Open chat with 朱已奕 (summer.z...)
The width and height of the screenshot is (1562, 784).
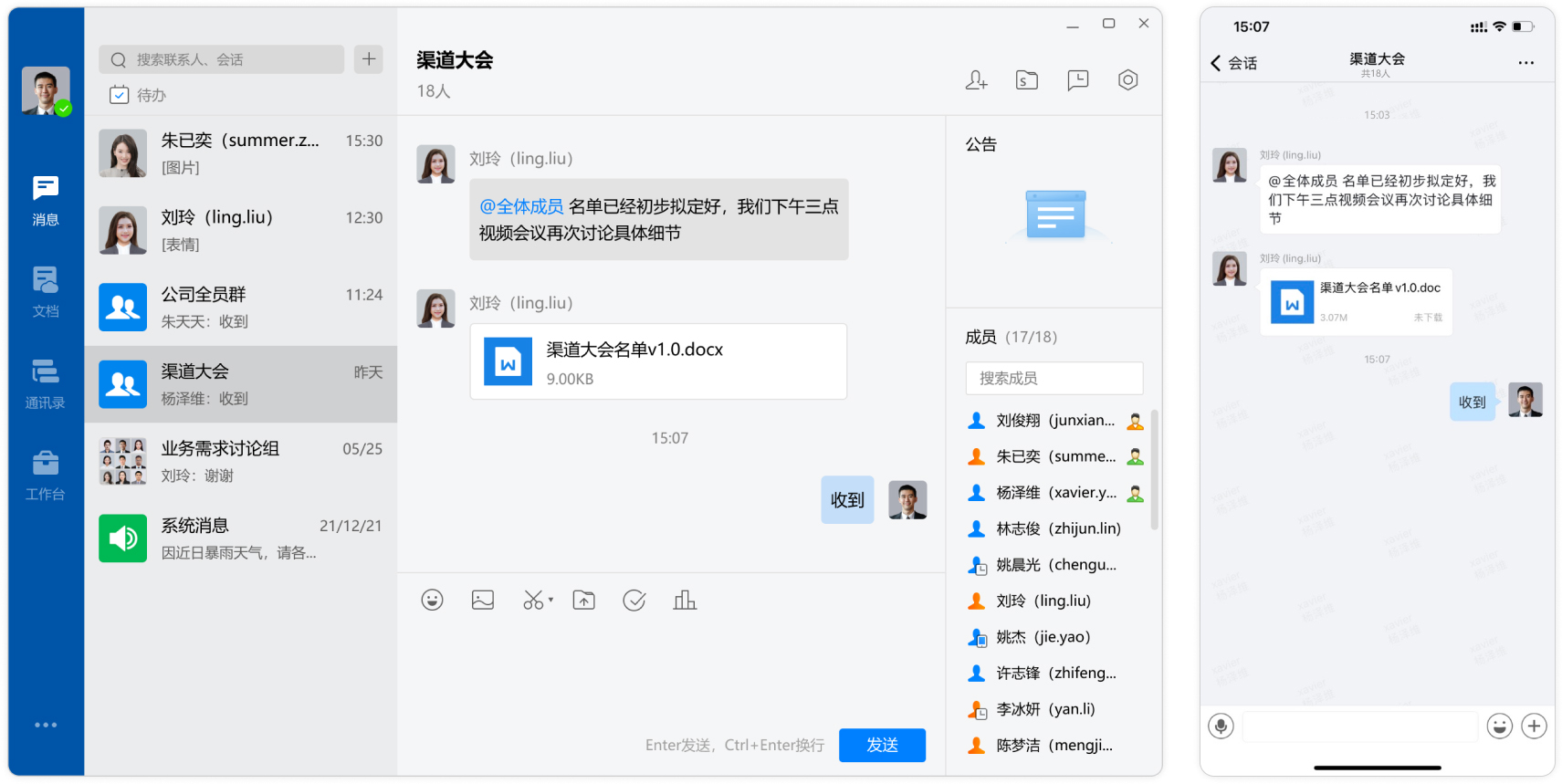coord(241,153)
